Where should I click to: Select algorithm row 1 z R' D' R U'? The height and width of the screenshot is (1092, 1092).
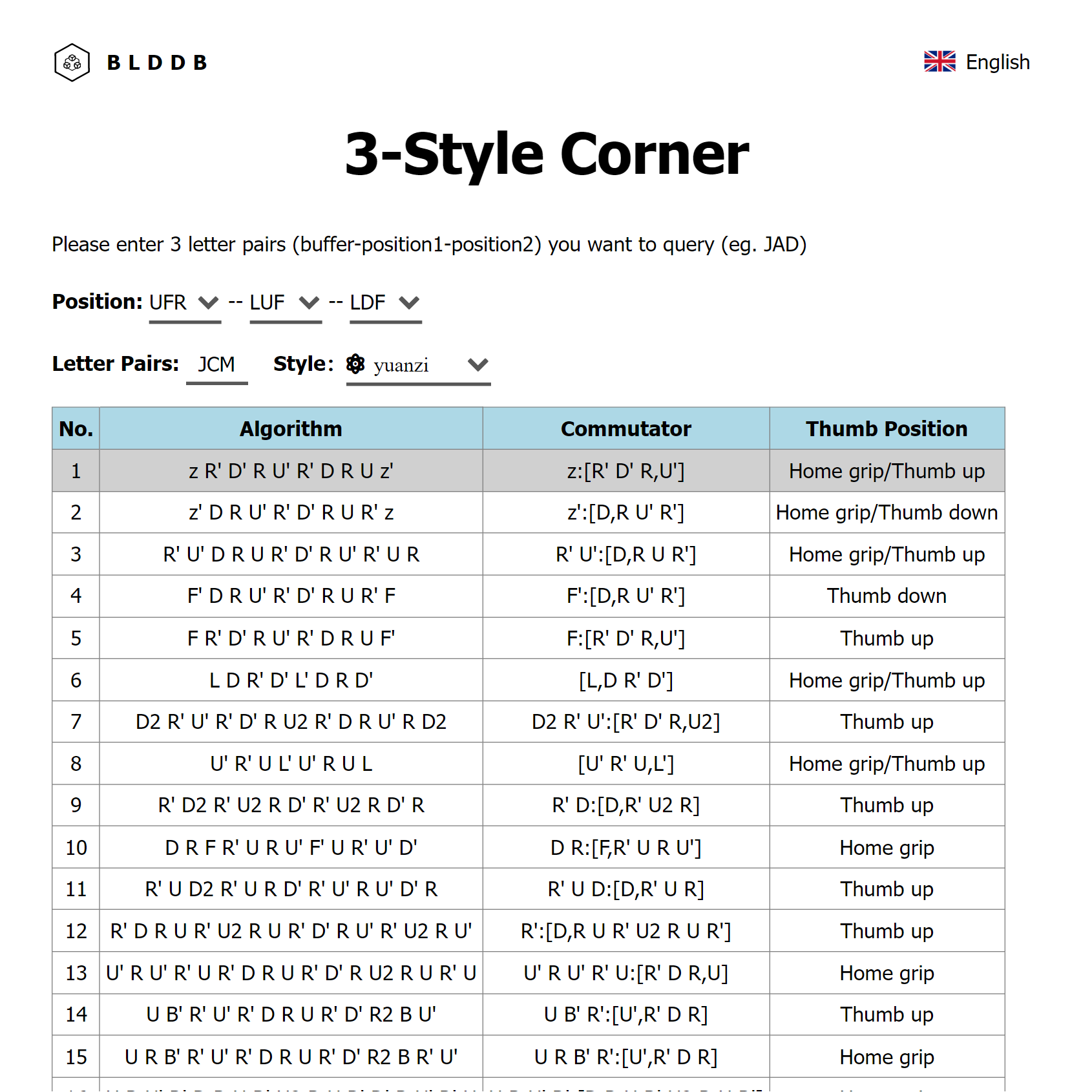[291, 471]
